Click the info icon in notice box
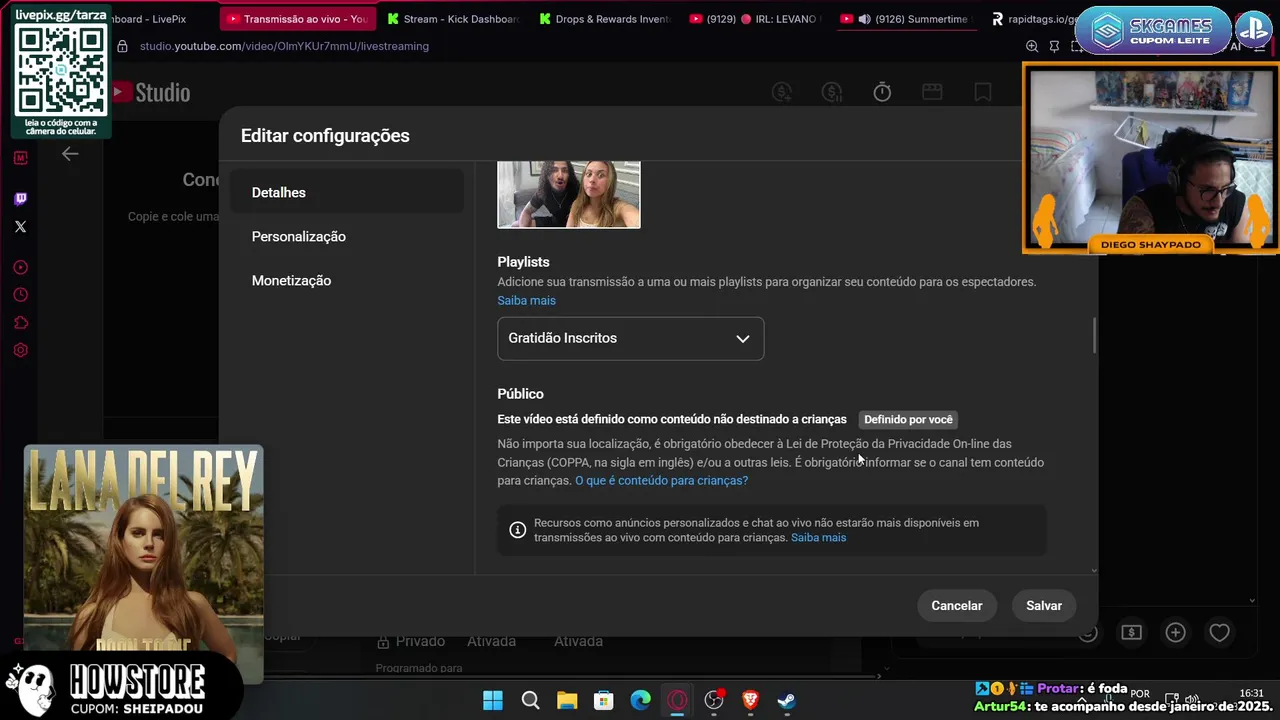Viewport: 1280px width, 720px height. pyautogui.click(x=518, y=530)
